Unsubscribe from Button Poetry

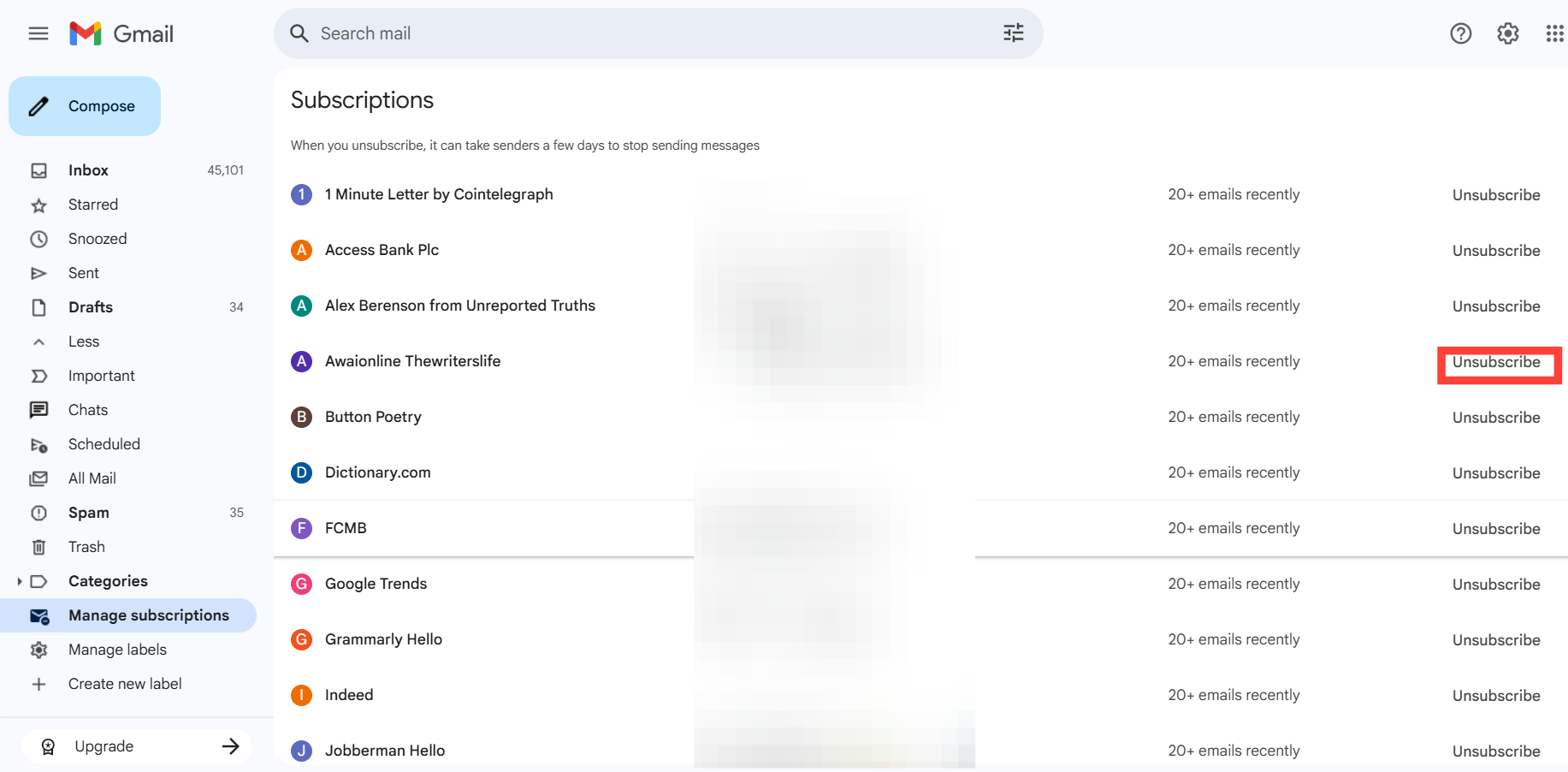[x=1496, y=418]
